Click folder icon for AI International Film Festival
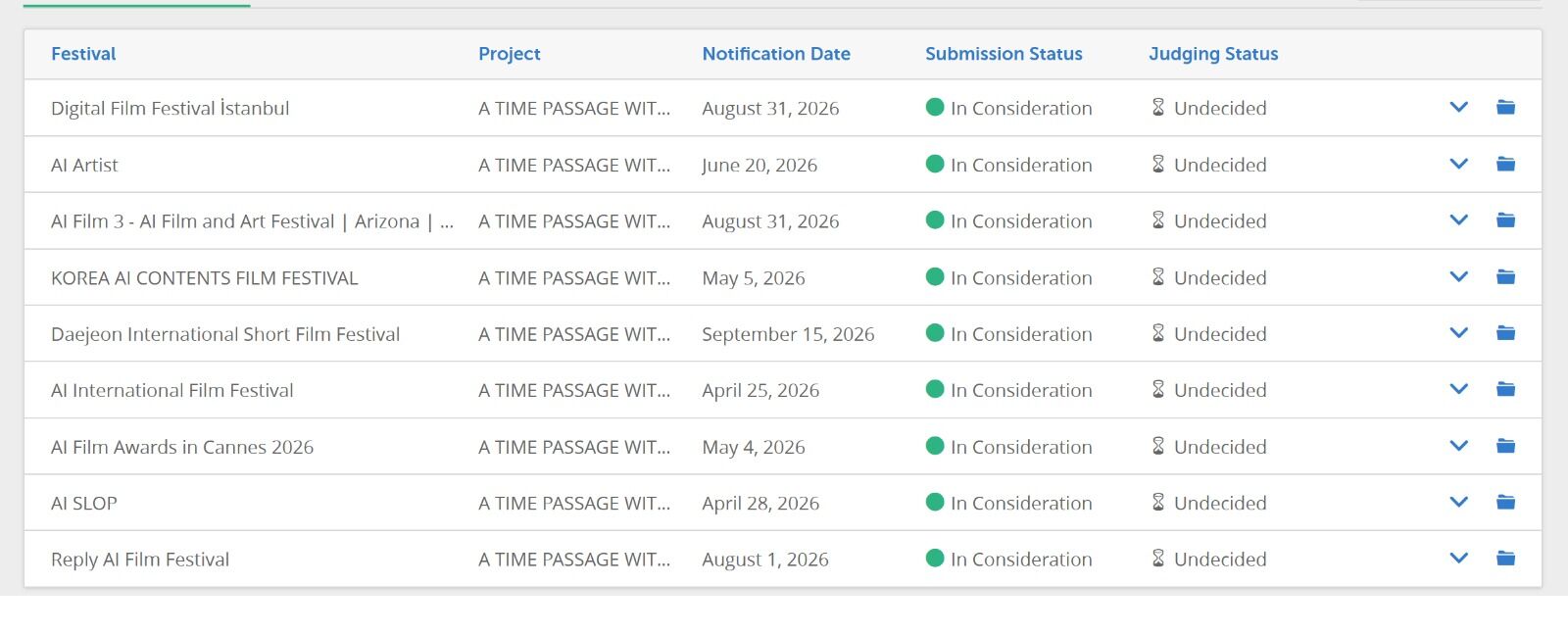The width and height of the screenshot is (1568, 634). click(1505, 389)
